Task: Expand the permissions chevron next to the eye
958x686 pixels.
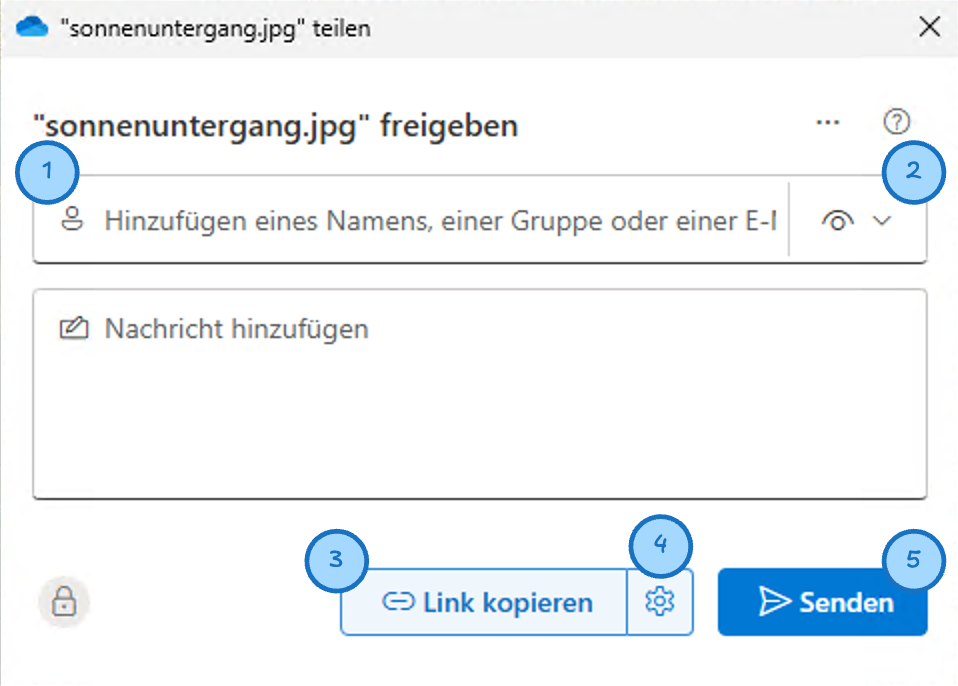Action: [x=882, y=220]
